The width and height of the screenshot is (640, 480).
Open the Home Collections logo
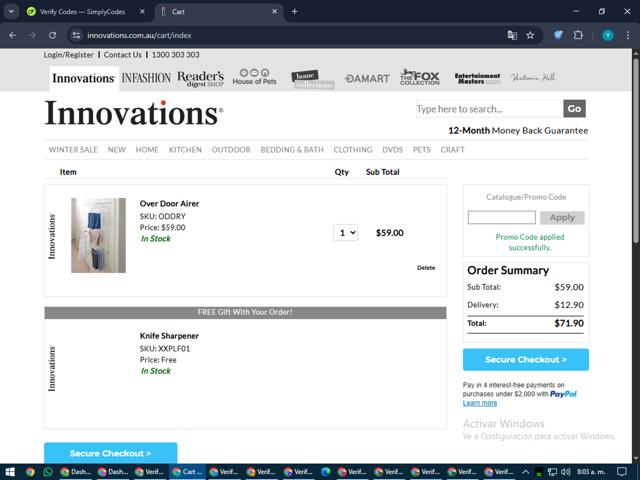point(312,80)
